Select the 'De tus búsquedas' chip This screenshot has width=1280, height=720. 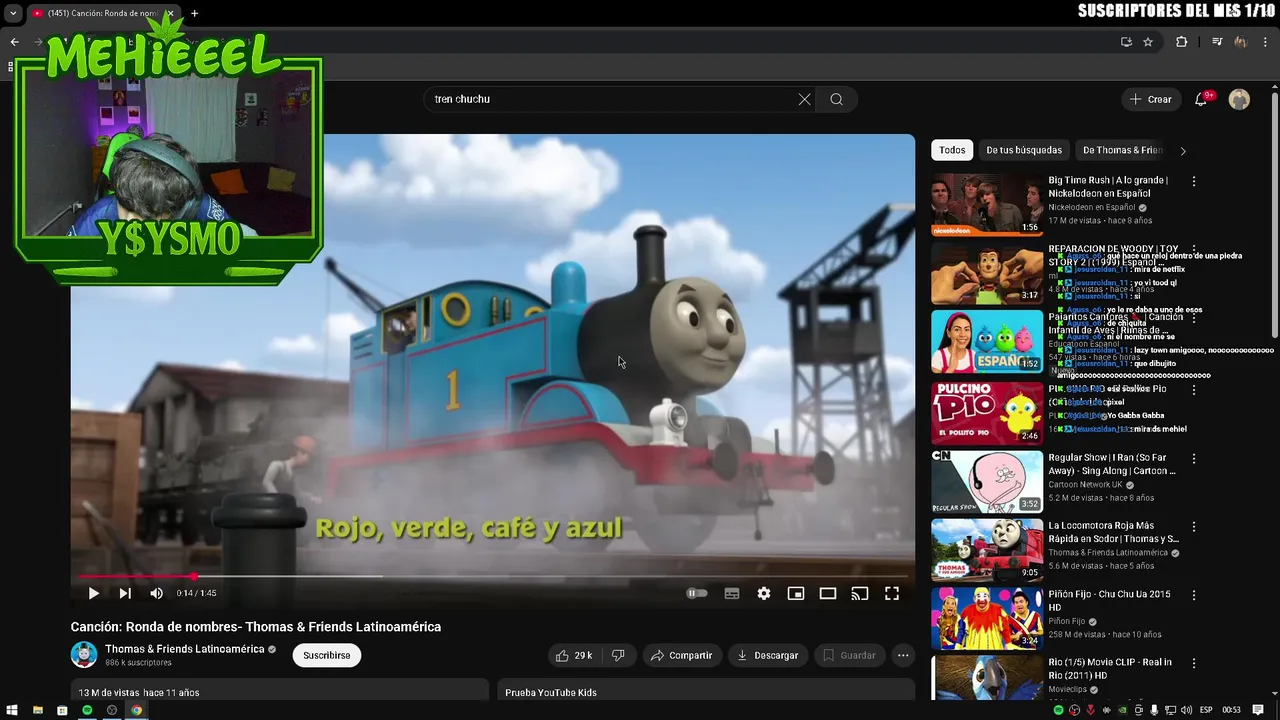(1024, 150)
